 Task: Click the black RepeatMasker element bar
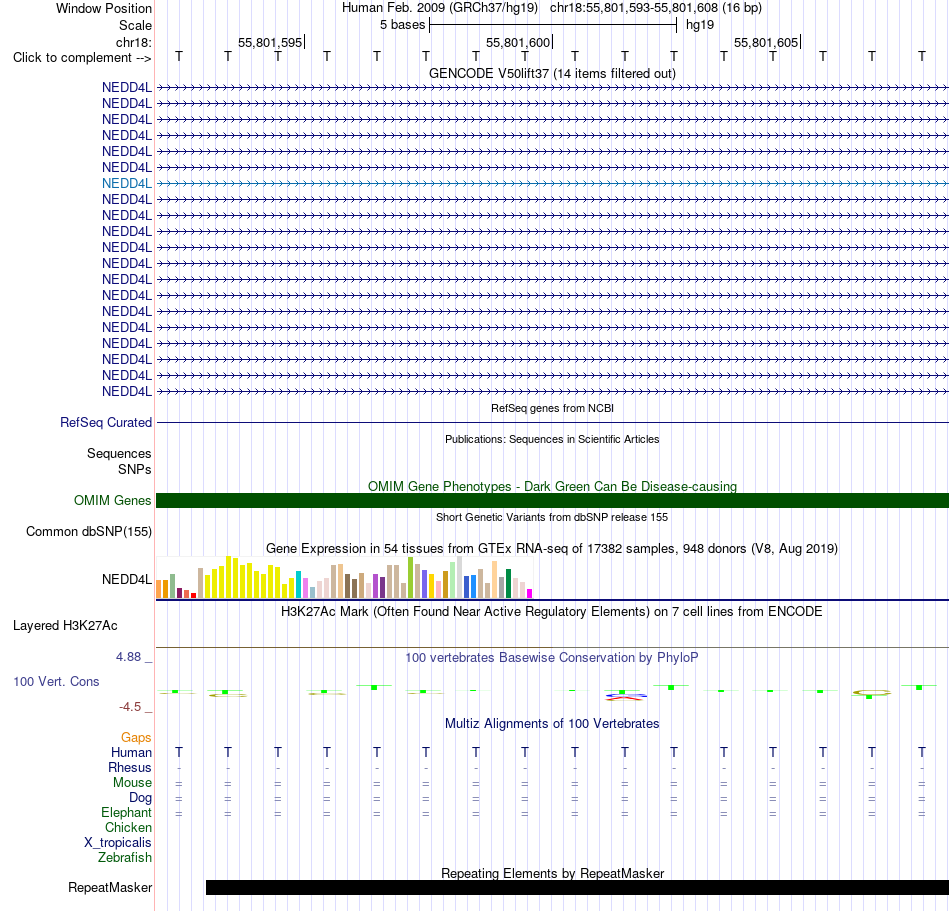(577, 887)
